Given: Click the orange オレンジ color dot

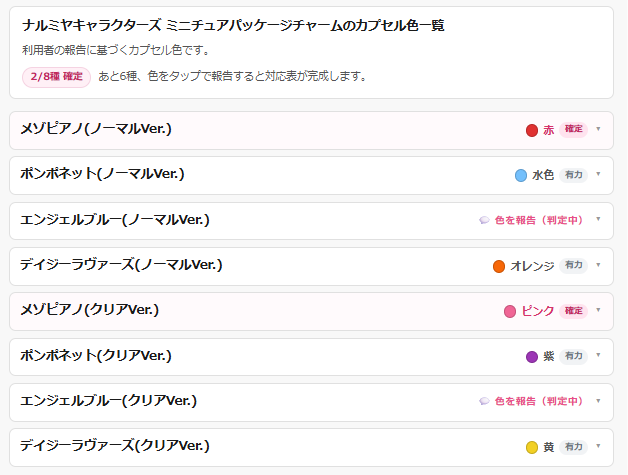Looking at the screenshot, I should tap(499, 266).
